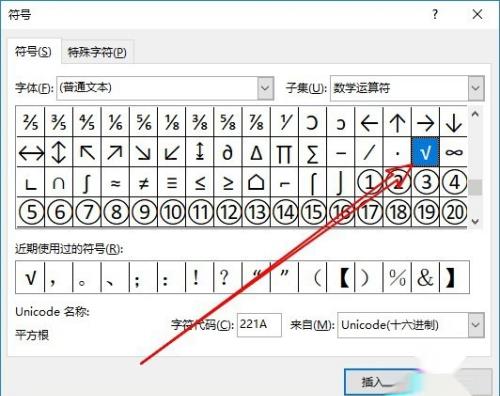500x396 pixels.
Task: Select the seven-eighths fraction symbol
Action: pos(257,122)
